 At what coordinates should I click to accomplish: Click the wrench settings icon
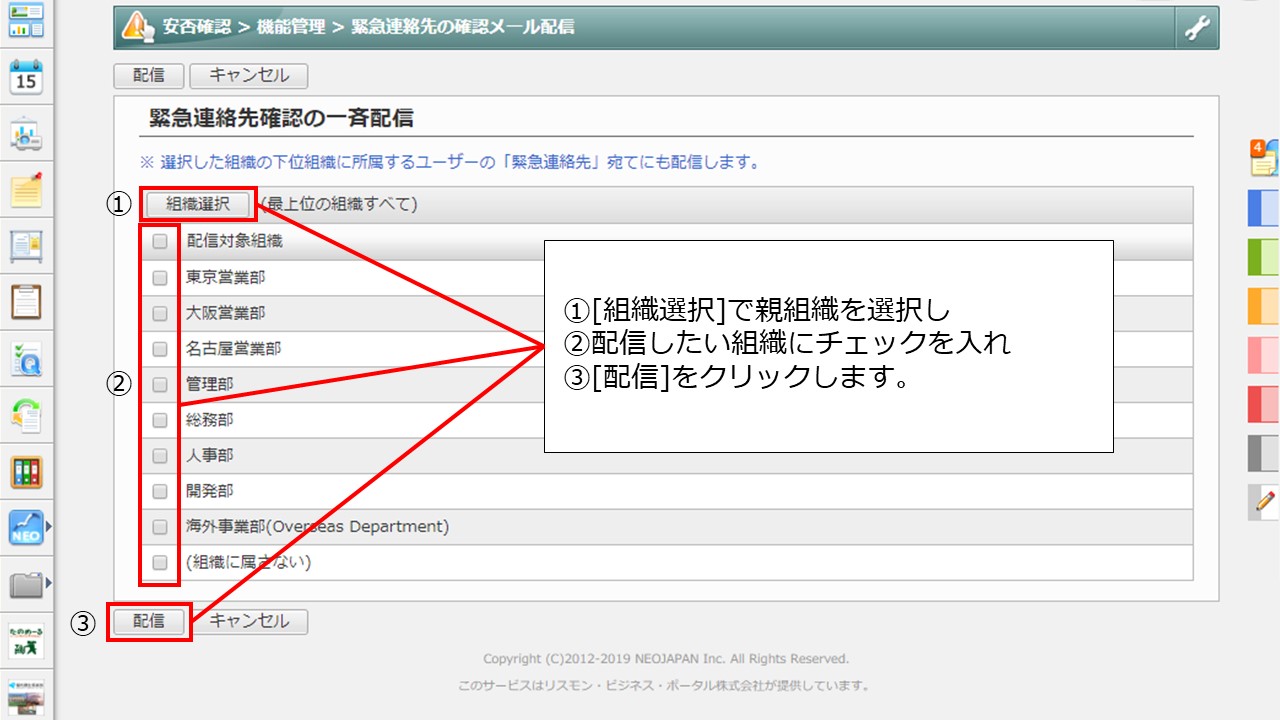(x=1197, y=29)
